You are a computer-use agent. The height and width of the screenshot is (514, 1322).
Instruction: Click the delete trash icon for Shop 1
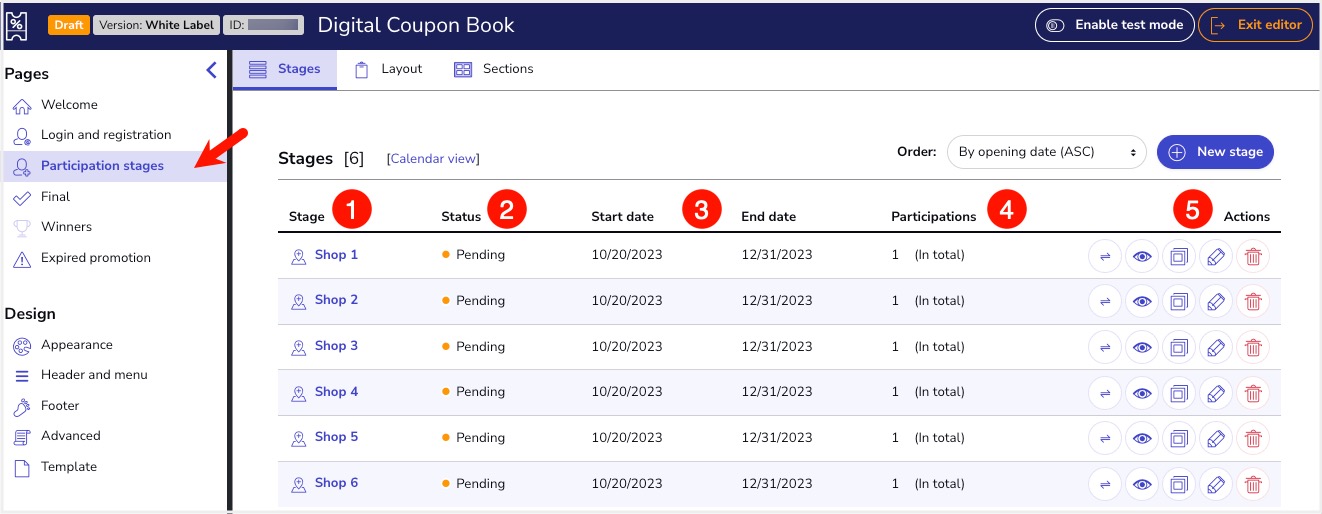[x=1252, y=256]
